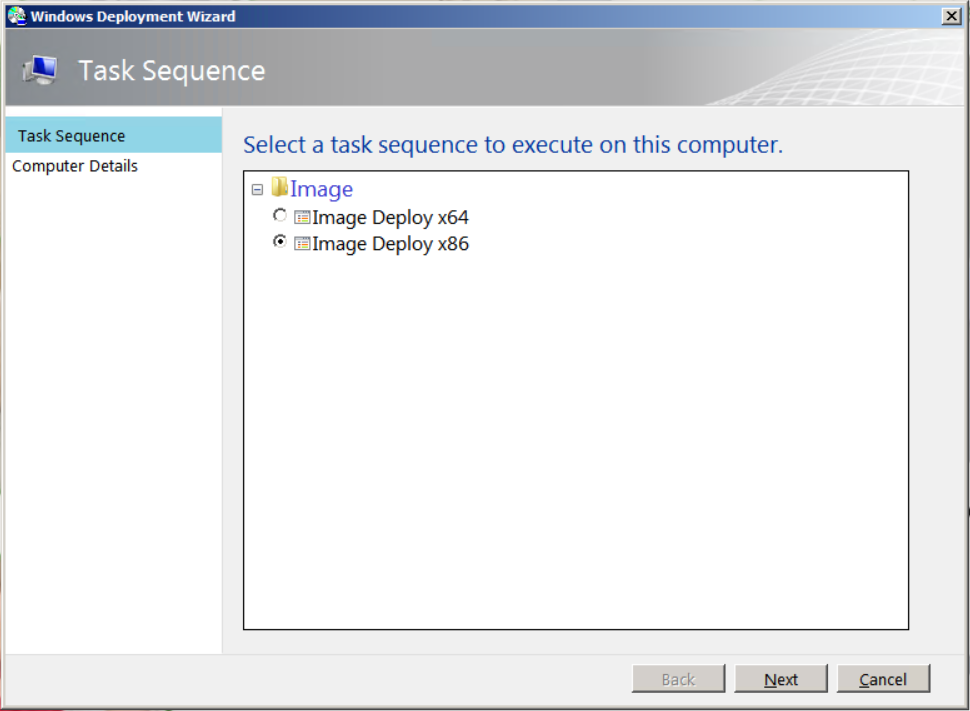Select the Image Deploy x64 radio button
The width and height of the screenshot is (970, 711).
(x=280, y=215)
